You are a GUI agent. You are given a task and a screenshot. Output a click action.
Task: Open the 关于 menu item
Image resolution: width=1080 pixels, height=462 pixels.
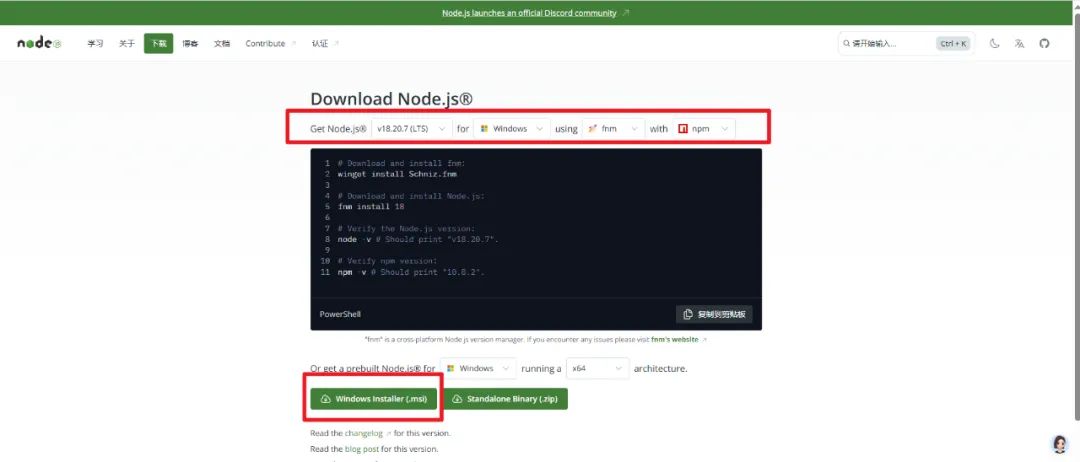[127, 43]
